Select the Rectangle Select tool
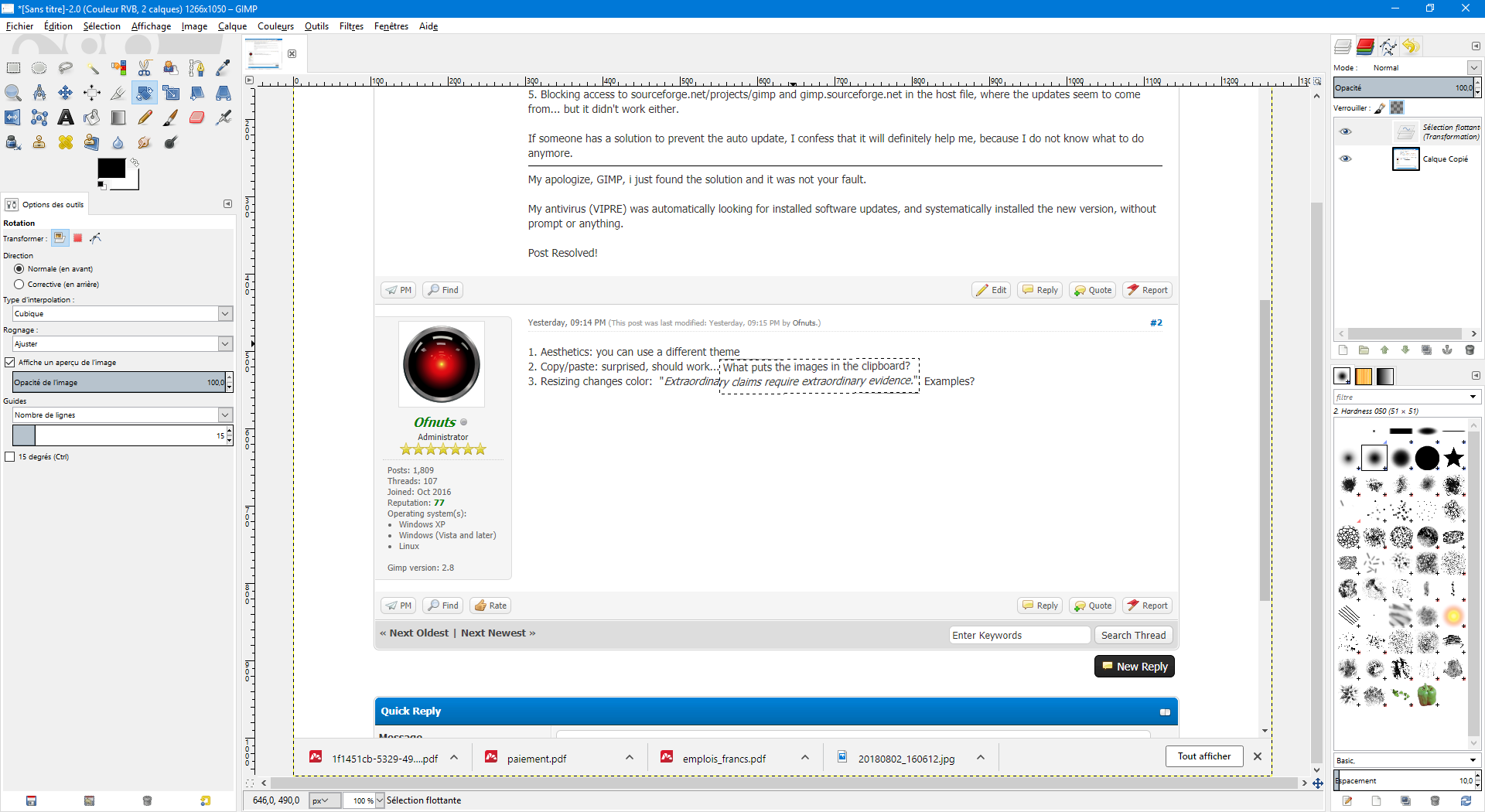Viewport: 1485px width, 812px height. (13, 68)
